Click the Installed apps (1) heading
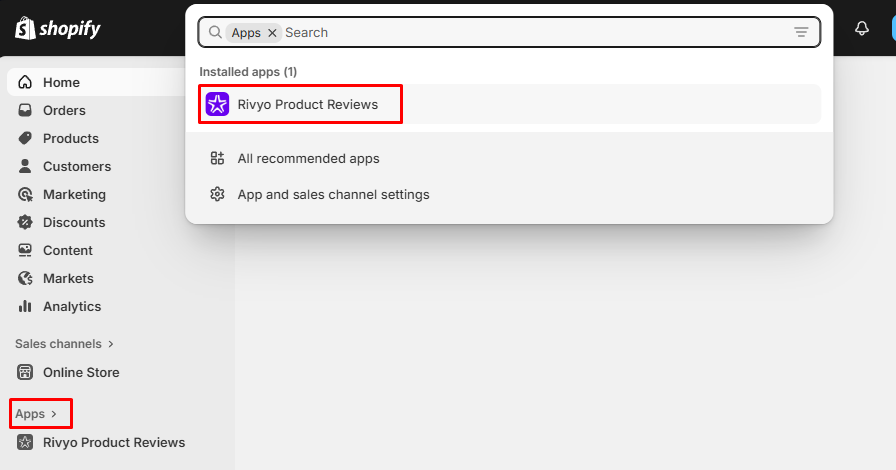 (x=248, y=72)
